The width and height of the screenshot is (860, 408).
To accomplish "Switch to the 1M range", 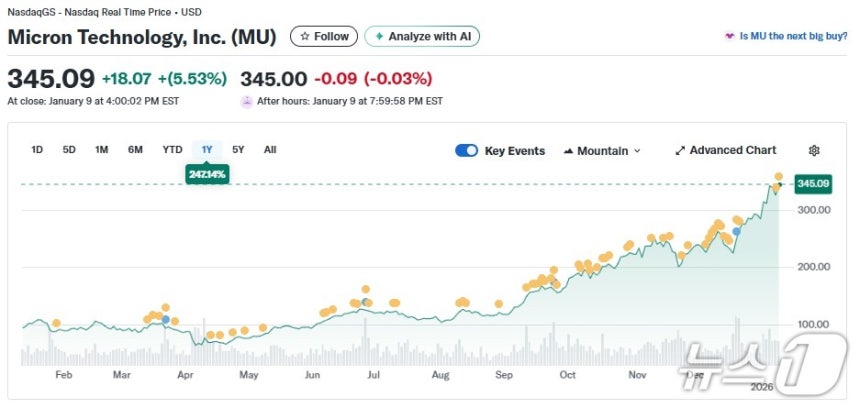I will 101,150.
